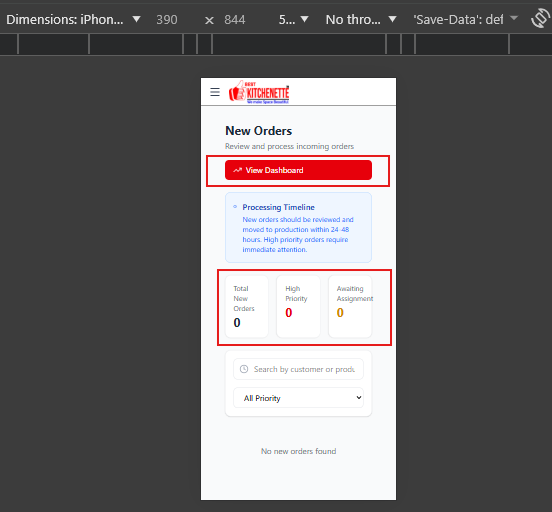Open the No throttling dropdown

click(x=361, y=20)
